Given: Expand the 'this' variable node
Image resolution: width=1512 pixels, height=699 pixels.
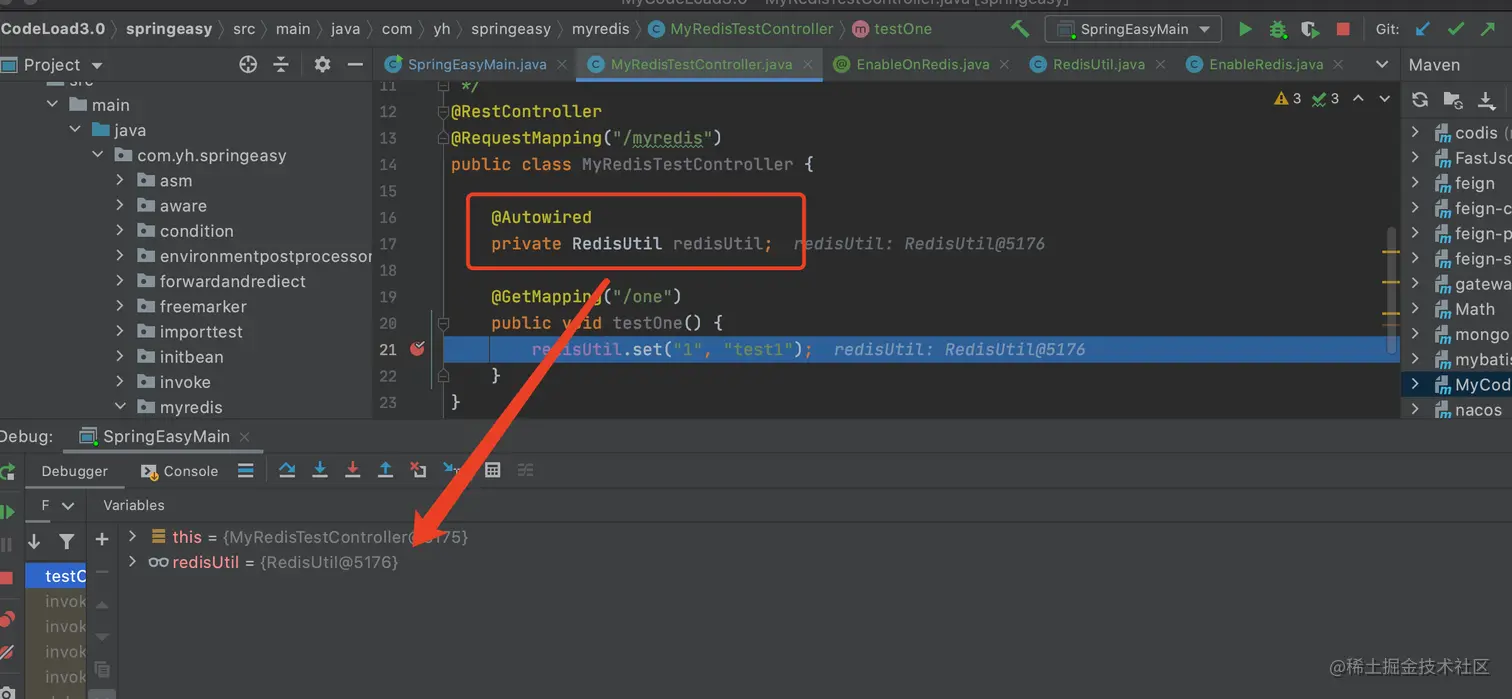Looking at the screenshot, I should pyautogui.click(x=132, y=537).
